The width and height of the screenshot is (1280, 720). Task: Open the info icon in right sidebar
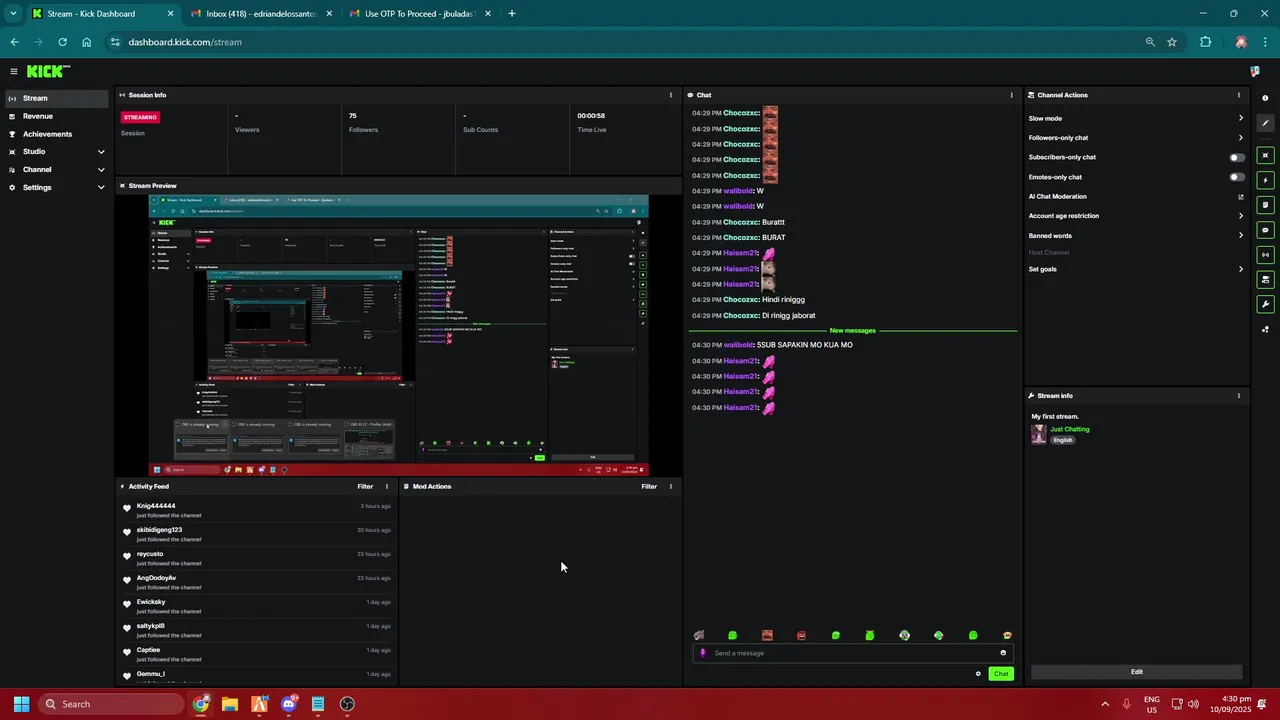coord(1265,98)
